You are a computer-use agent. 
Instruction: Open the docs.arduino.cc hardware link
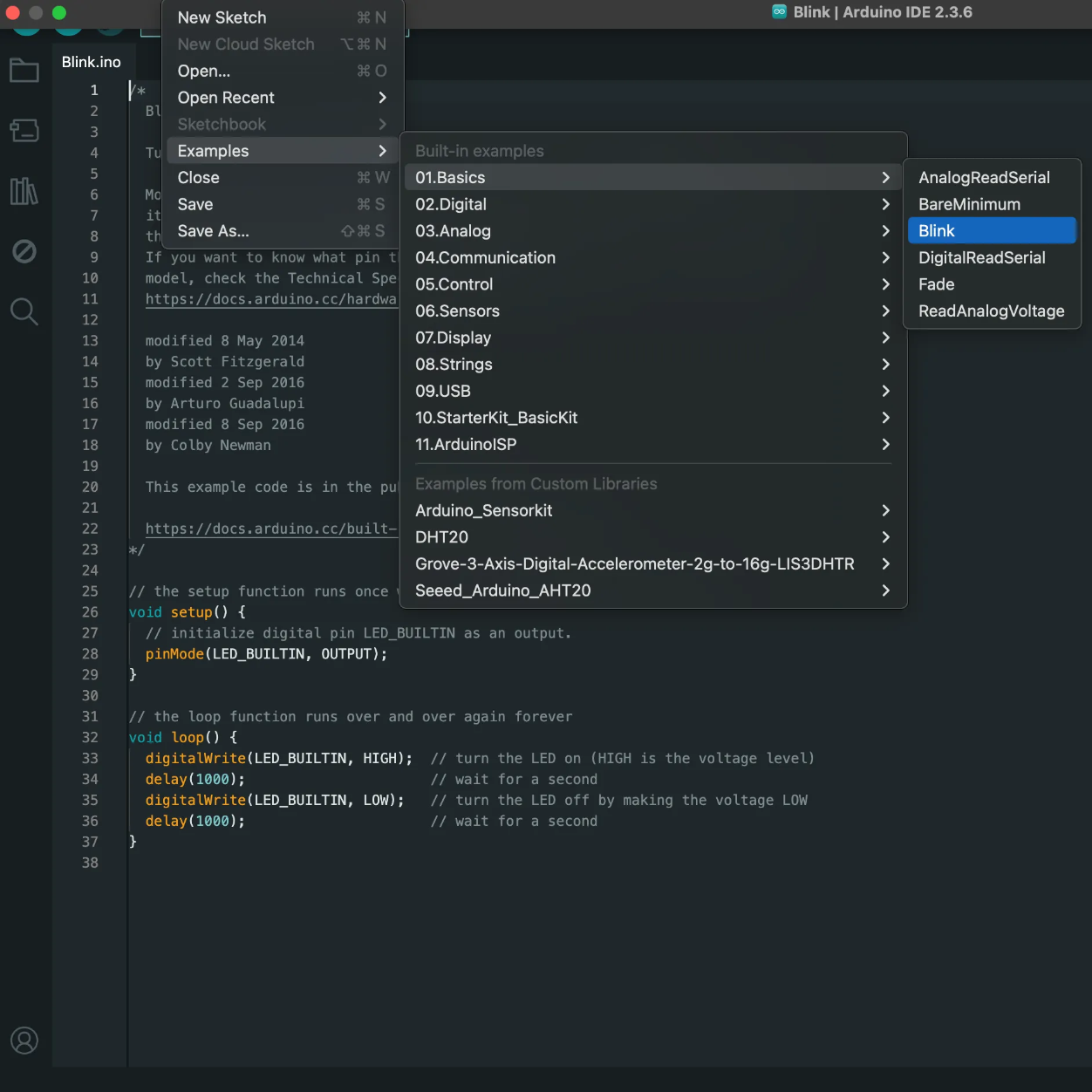pyautogui.click(x=271, y=298)
